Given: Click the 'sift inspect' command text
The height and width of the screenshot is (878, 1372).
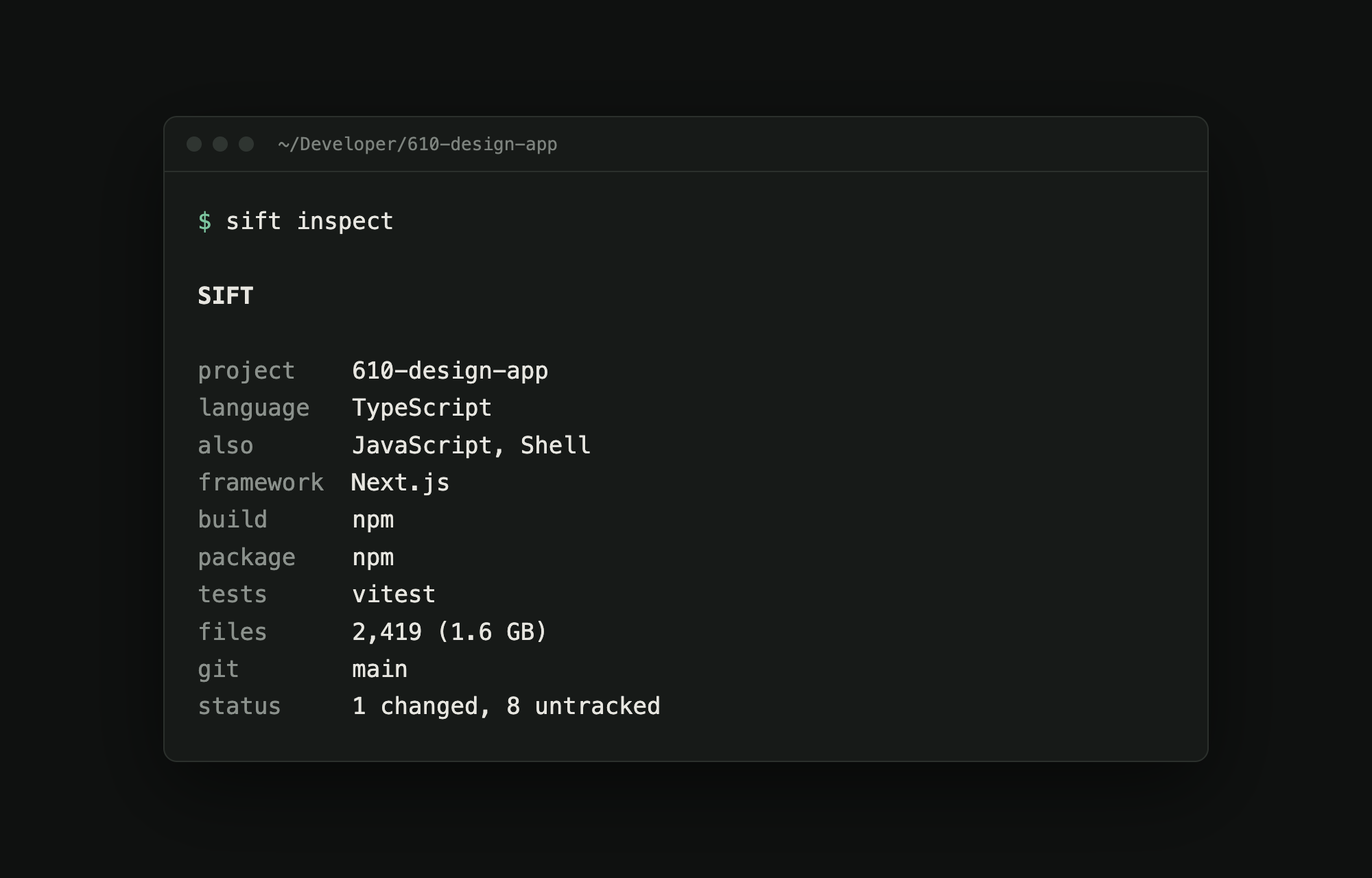Looking at the screenshot, I should [309, 222].
